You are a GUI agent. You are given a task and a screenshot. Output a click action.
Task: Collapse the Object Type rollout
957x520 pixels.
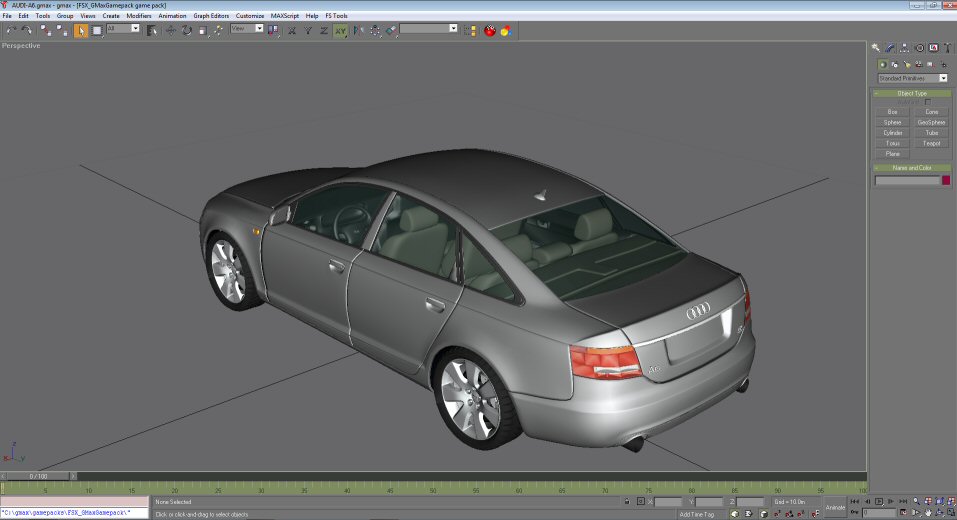912,93
